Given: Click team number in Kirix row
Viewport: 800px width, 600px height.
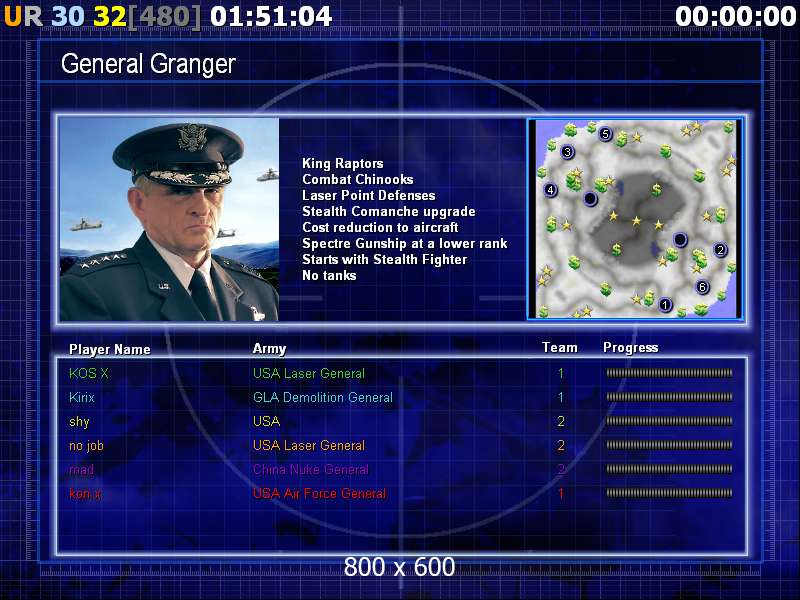Looking at the screenshot, I should tap(561, 397).
